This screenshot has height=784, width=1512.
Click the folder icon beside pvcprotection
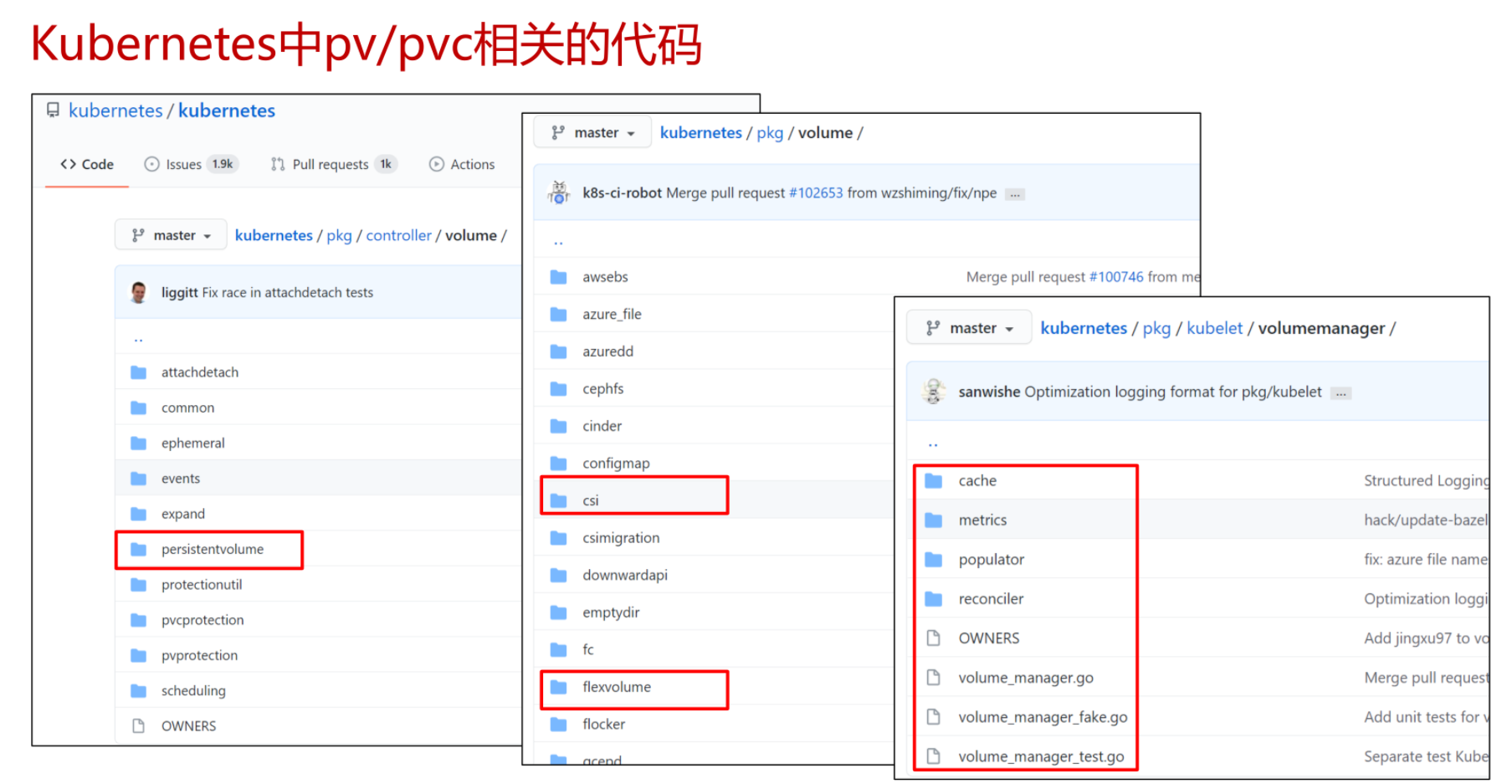[x=139, y=620]
